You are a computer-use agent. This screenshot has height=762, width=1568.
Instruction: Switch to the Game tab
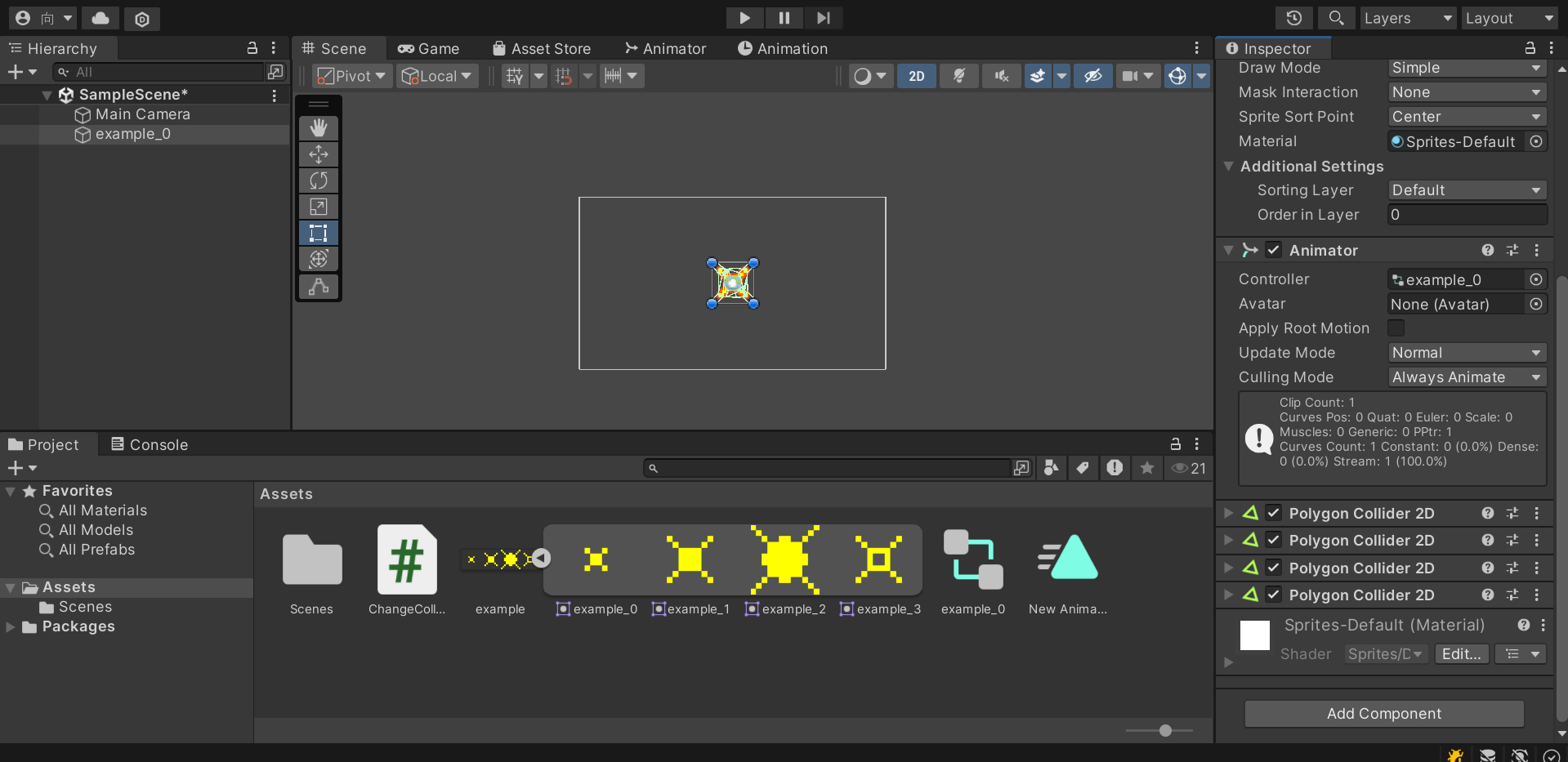pos(429,49)
